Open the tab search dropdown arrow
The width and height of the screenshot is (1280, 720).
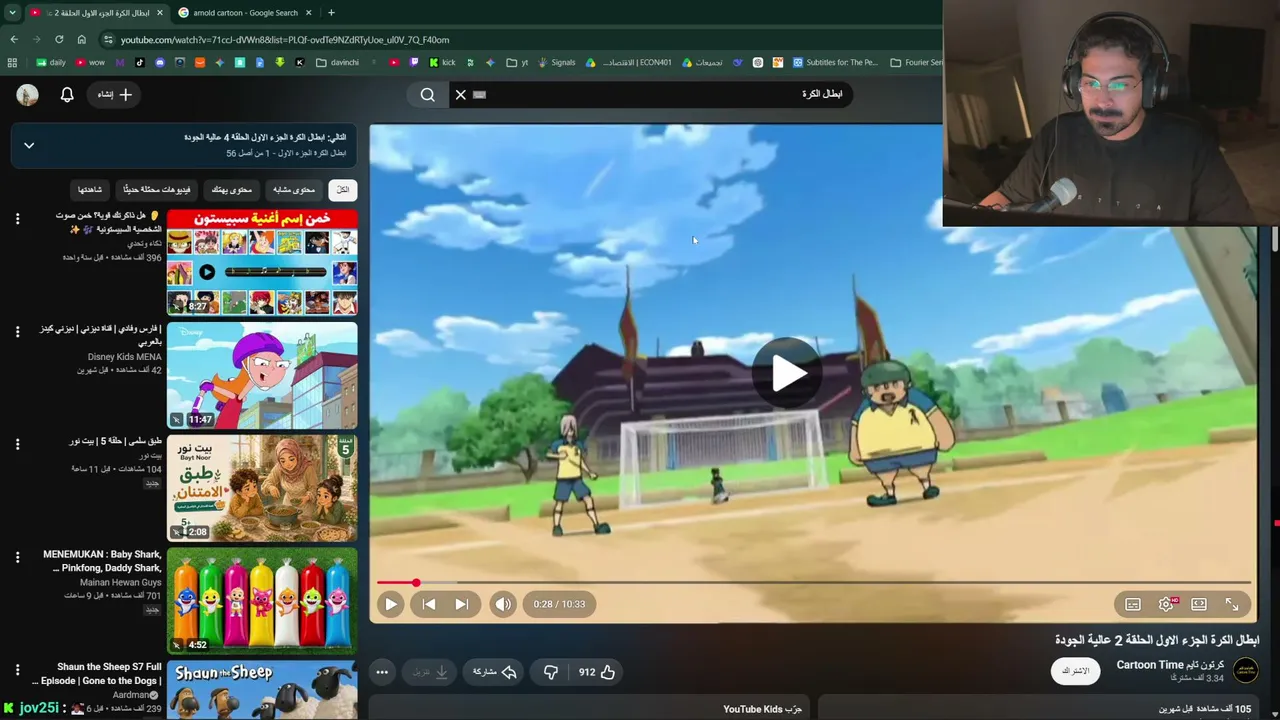tap(12, 13)
